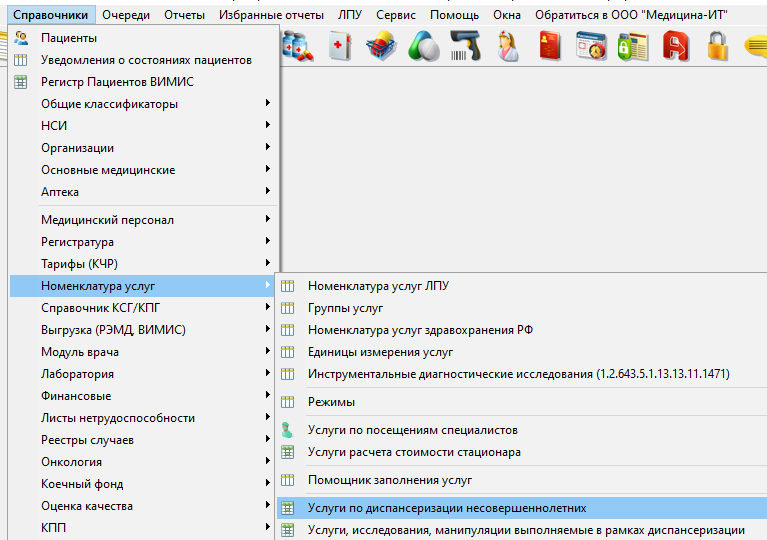Click the yellow chat bubble toolbar icon

(x=756, y=47)
